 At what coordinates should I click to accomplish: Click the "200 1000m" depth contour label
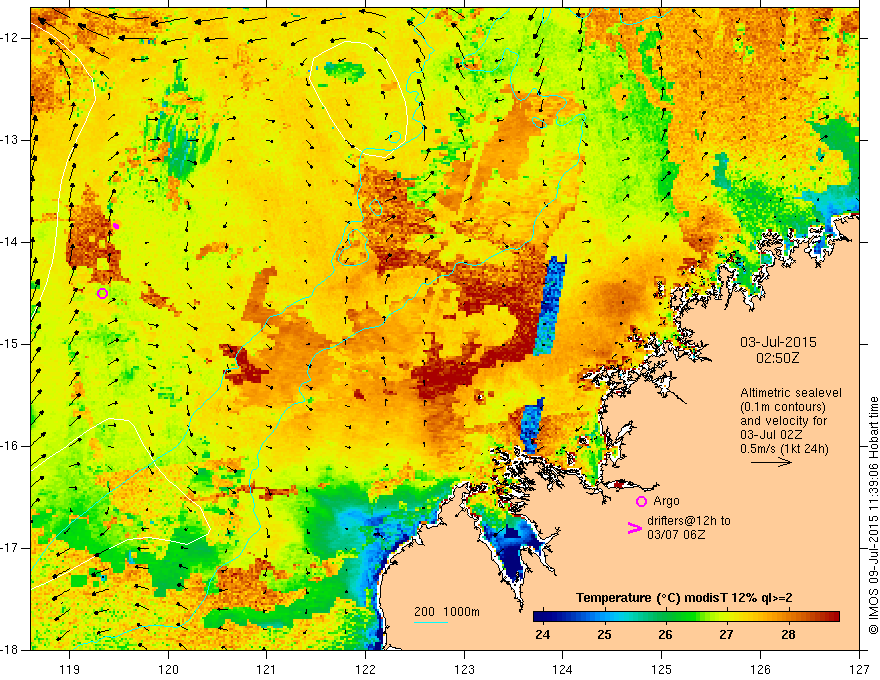pos(447,612)
